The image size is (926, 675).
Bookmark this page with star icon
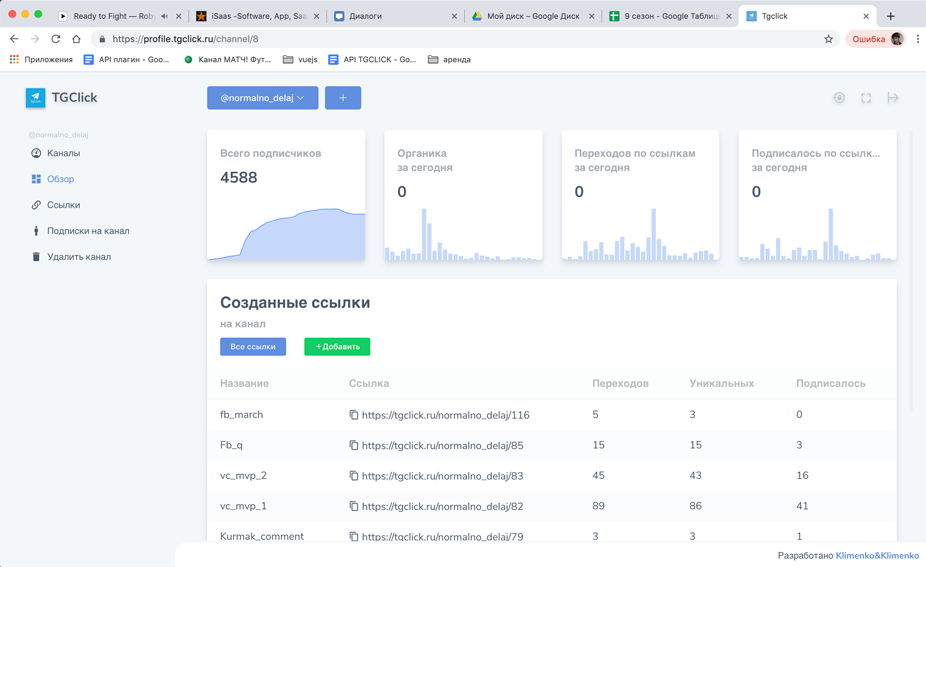828,39
